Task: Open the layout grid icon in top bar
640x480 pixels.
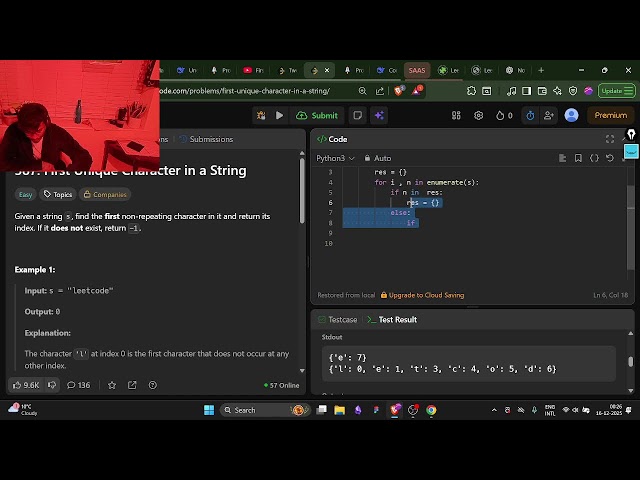Action: [456, 115]
